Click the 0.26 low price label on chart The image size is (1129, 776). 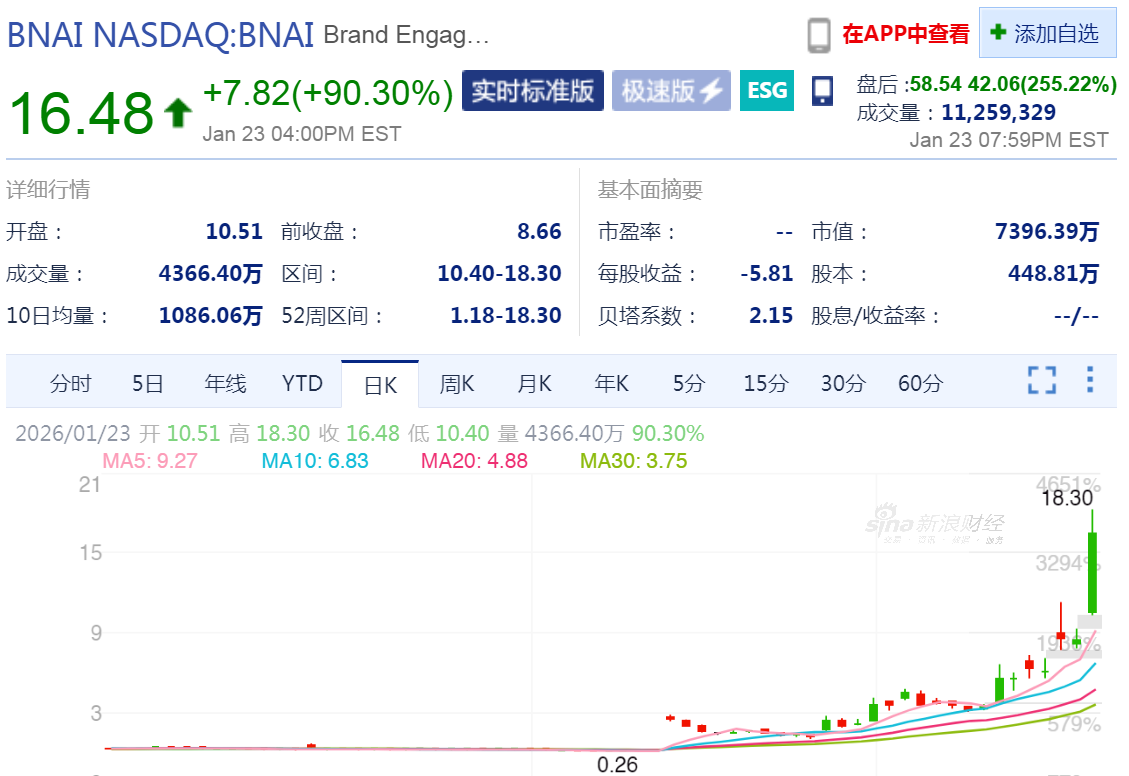point(617,764)
